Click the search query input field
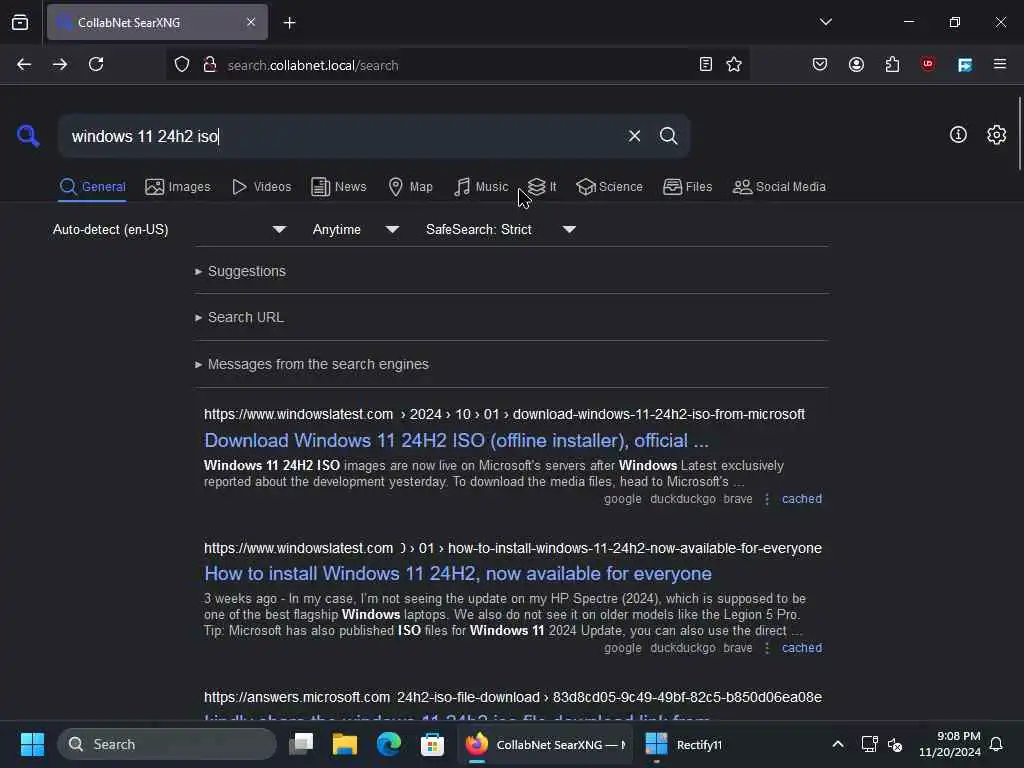1024x768 pixels. [x=343, y=136]
